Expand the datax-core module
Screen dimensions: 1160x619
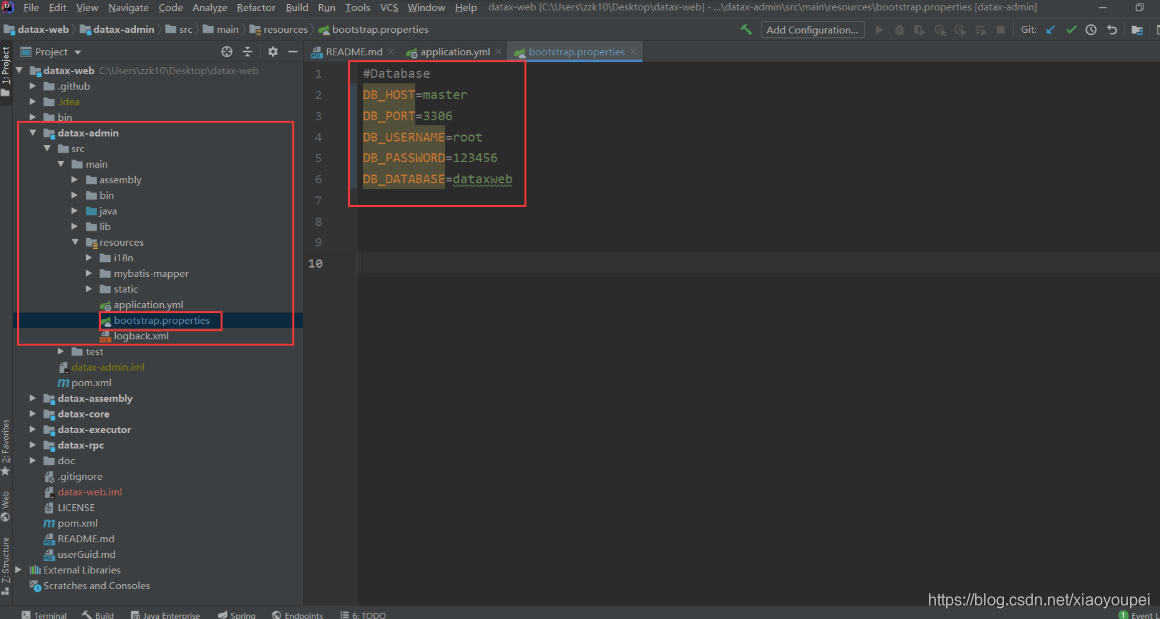click(x=33, y=414)
